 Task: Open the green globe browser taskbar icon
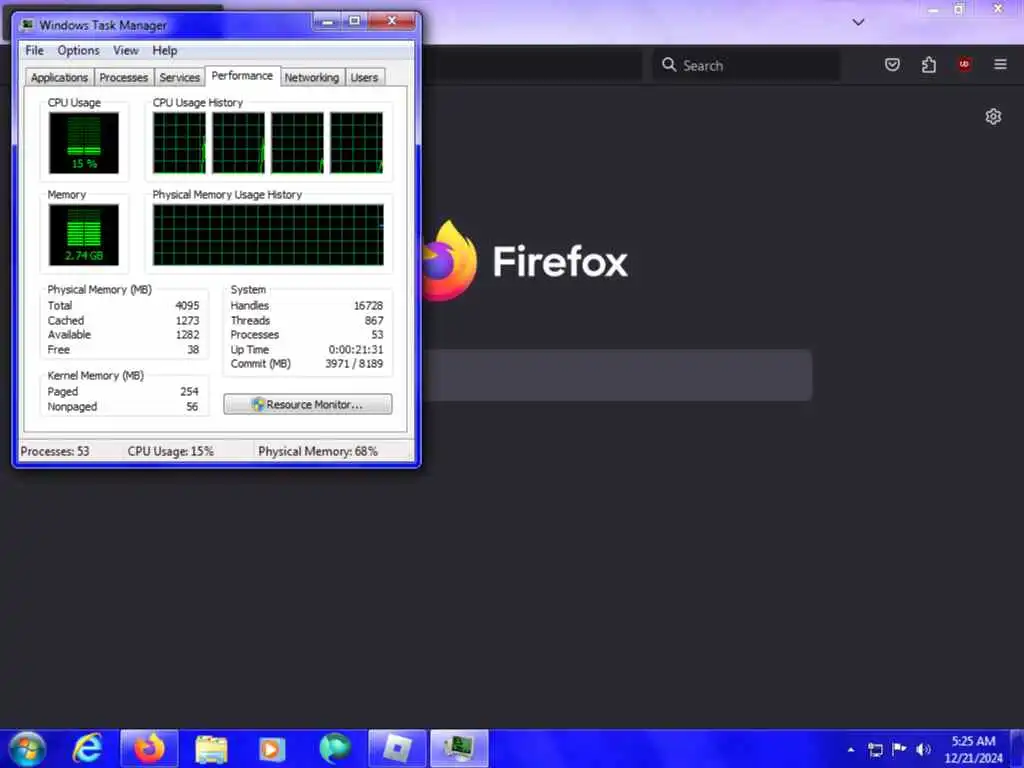tap(335, 748)
